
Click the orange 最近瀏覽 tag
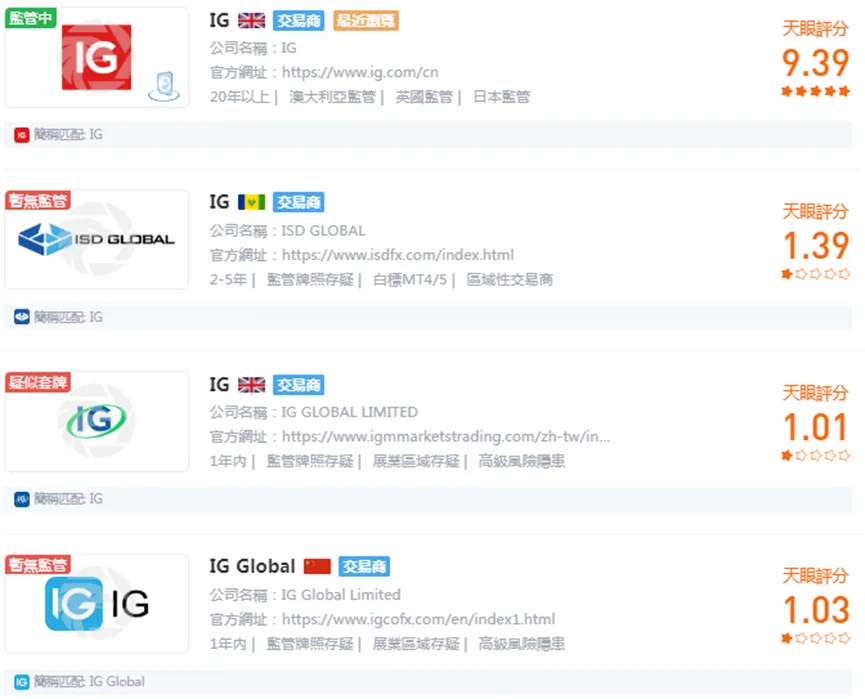pos(366,20)
